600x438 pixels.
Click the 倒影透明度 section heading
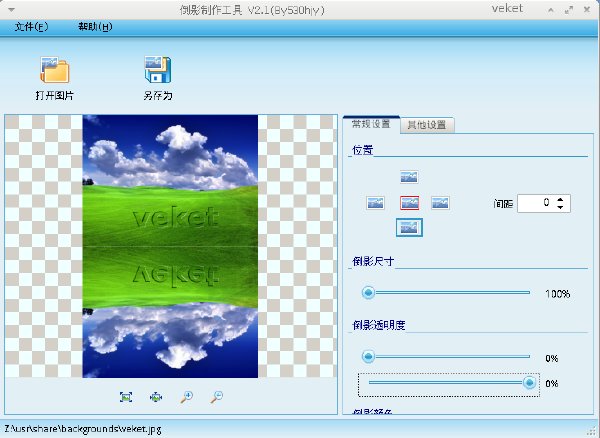pos(378,325)
